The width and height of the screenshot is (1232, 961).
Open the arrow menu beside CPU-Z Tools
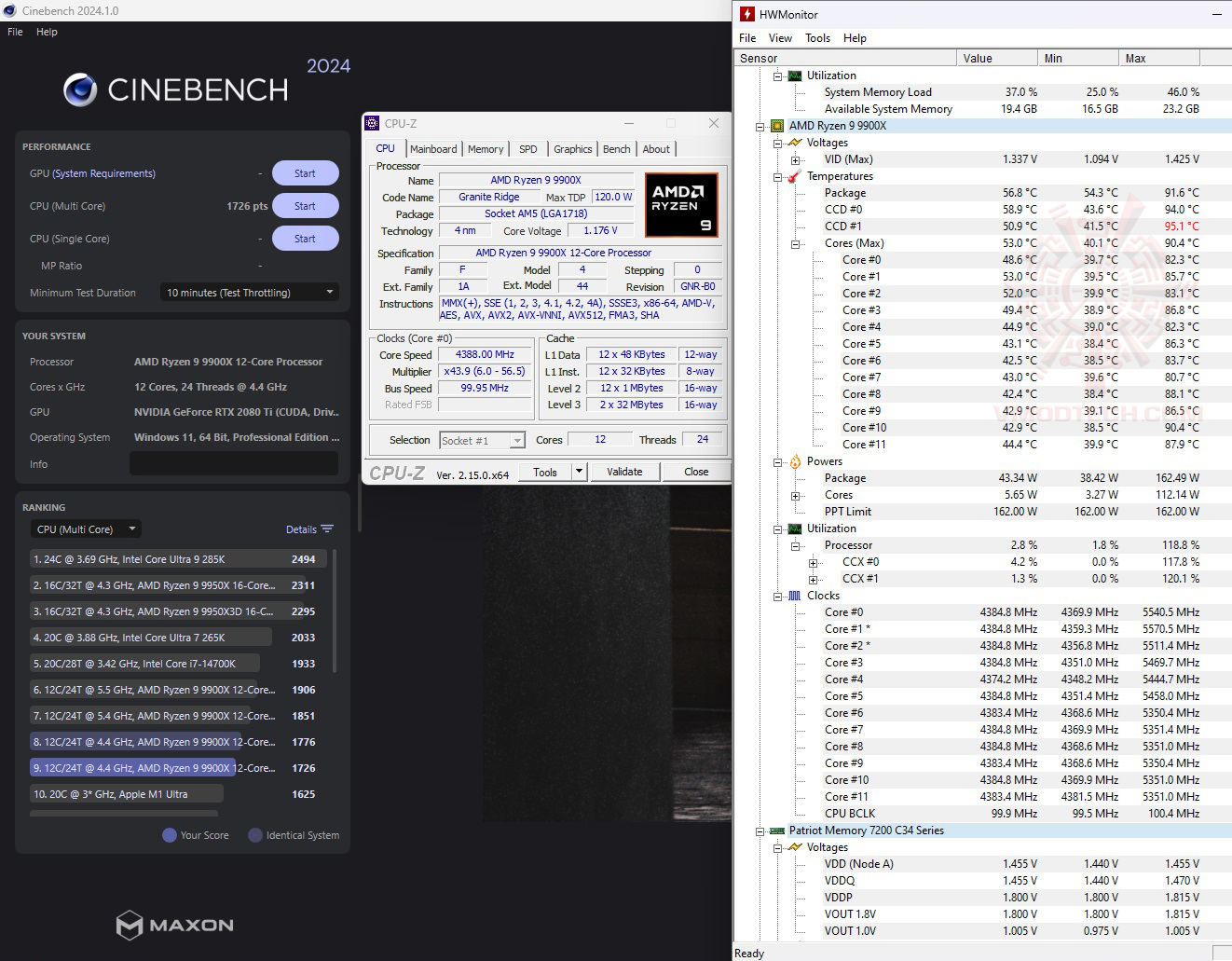(x=579, y=472)
